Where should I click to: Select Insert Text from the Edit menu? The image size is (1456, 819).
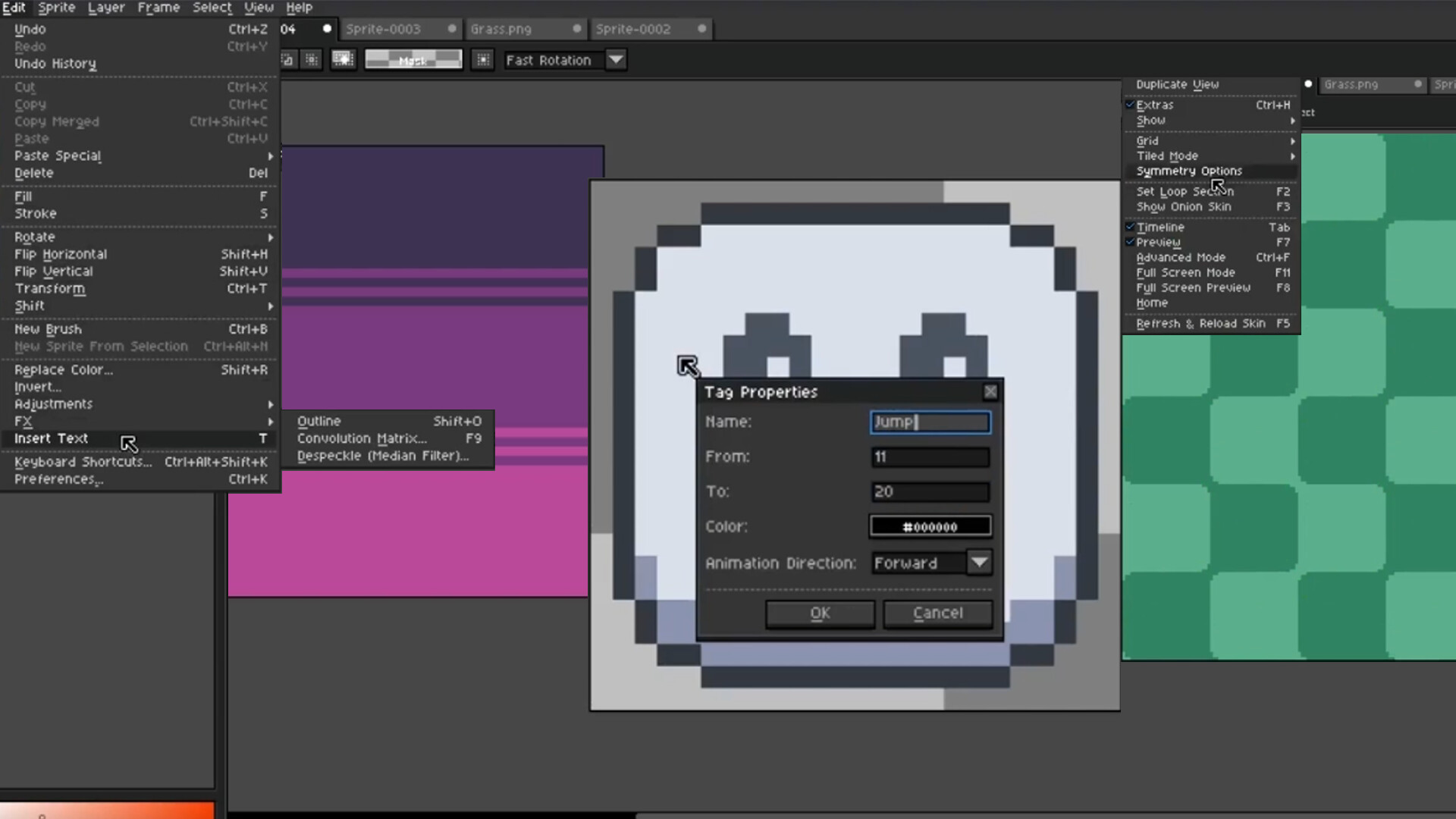coord(50,438)
